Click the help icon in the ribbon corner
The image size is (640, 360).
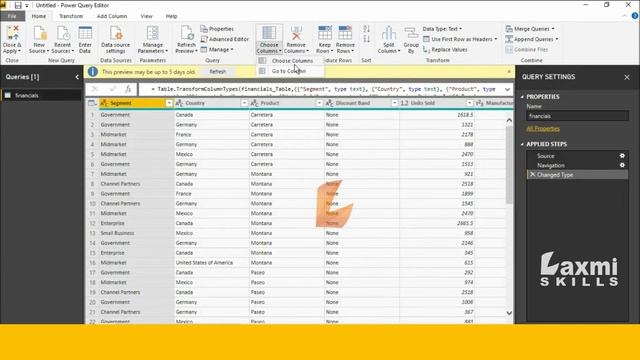point(635,16)
